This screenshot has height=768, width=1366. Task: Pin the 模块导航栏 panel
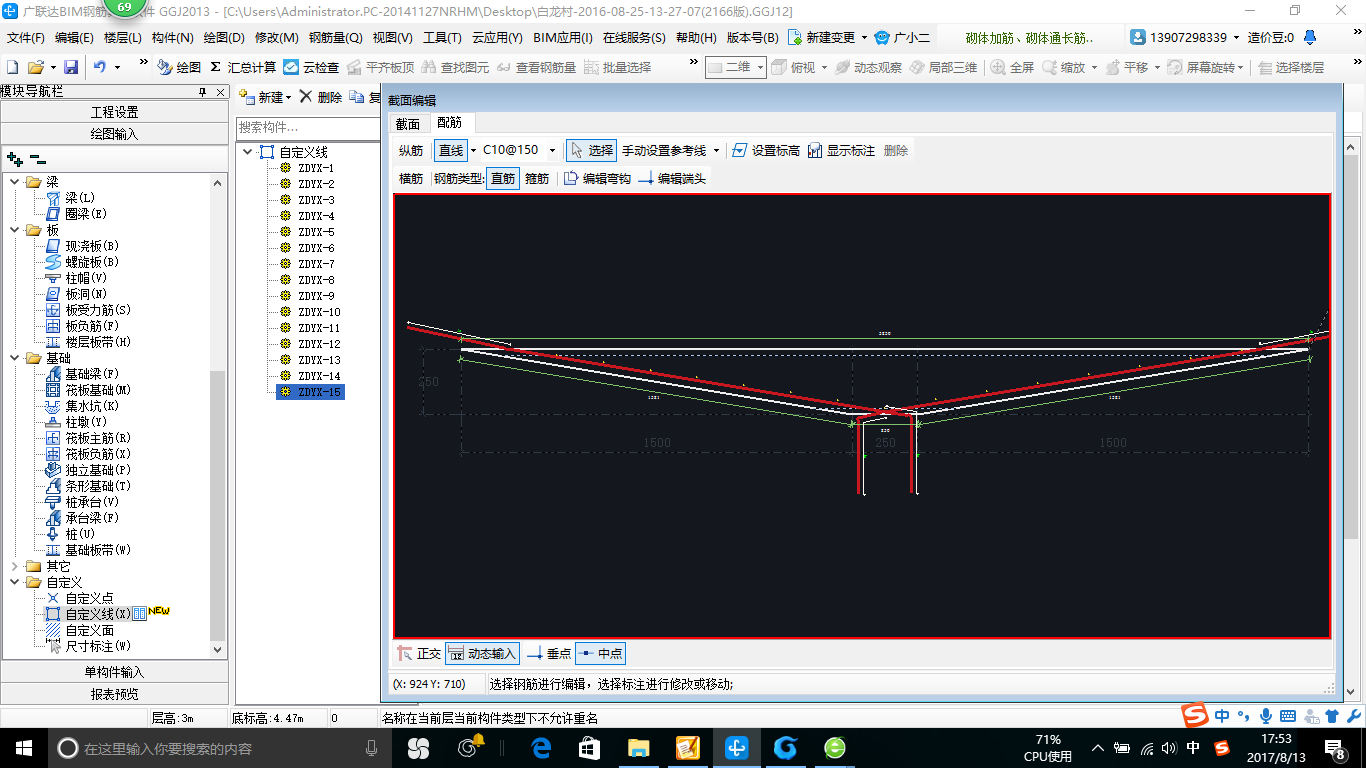202,92
